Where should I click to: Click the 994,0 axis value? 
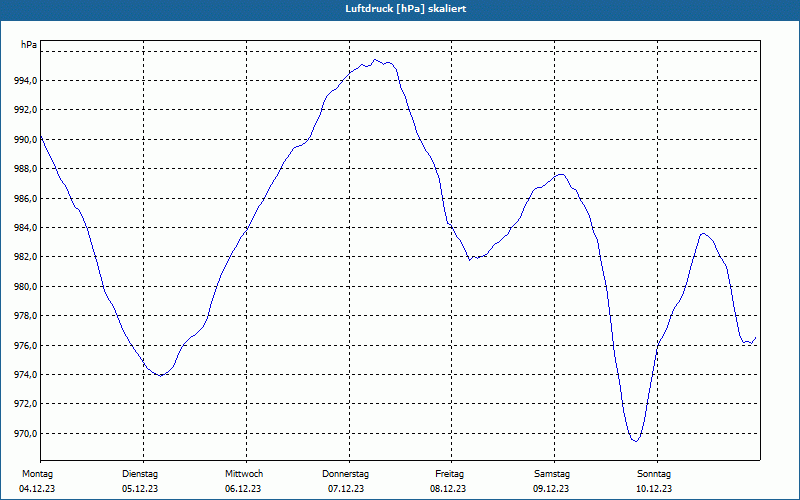25,81
